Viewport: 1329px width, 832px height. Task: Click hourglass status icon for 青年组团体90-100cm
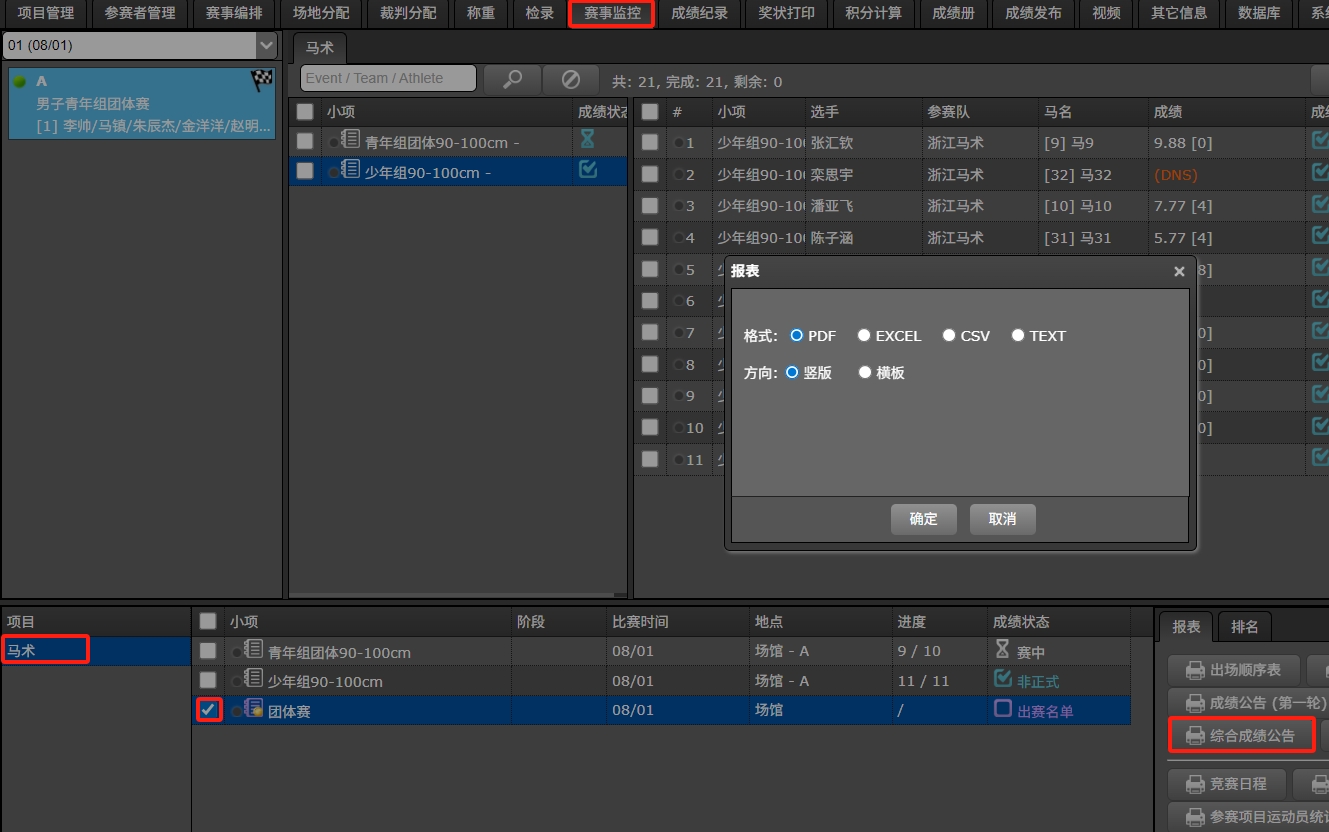[588, 140]
